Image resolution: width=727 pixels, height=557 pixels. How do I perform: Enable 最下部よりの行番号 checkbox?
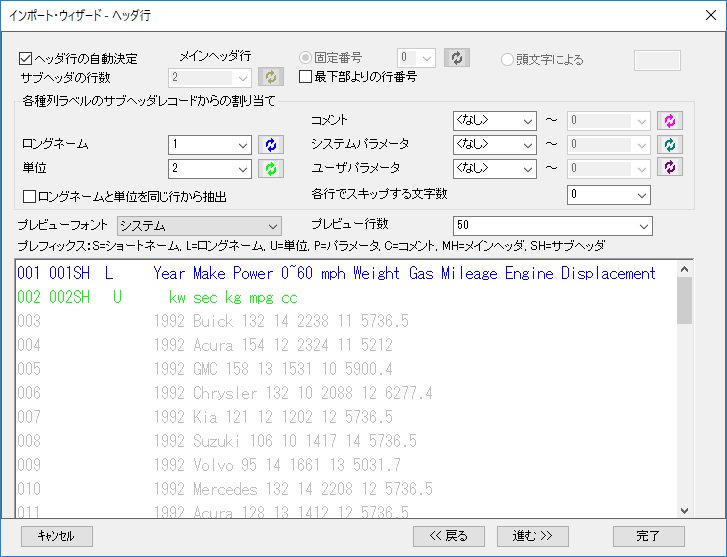[x=305, y=77]
